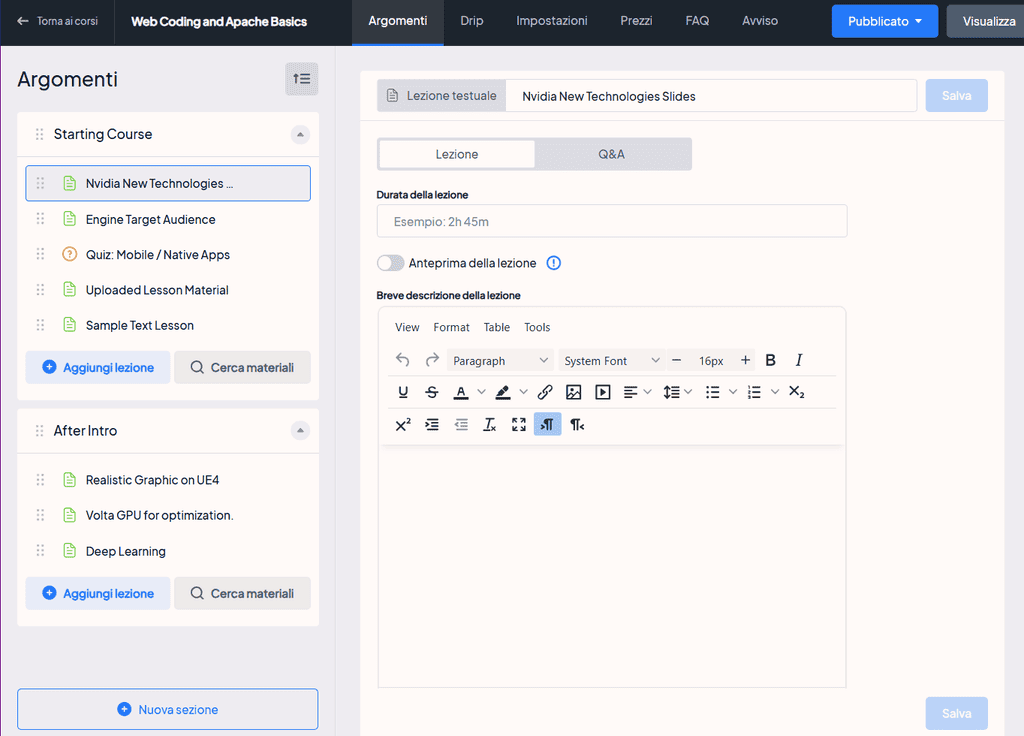Collapse the After Intro section
Screen dimensions: 1024x736
tap(300, 430)
